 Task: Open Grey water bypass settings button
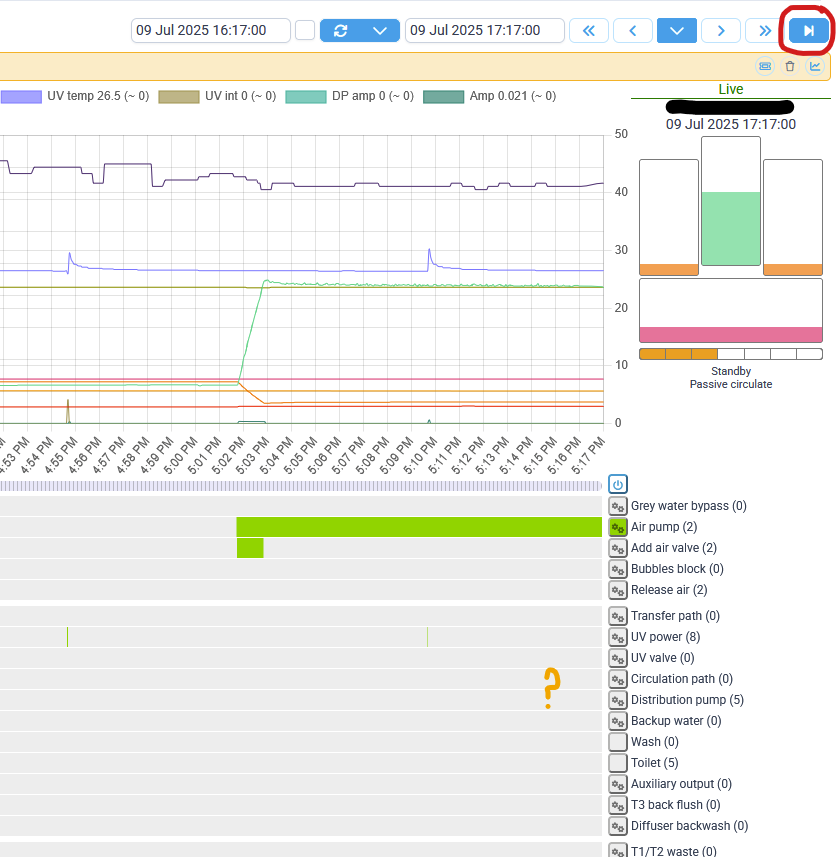tap(617, 506)
